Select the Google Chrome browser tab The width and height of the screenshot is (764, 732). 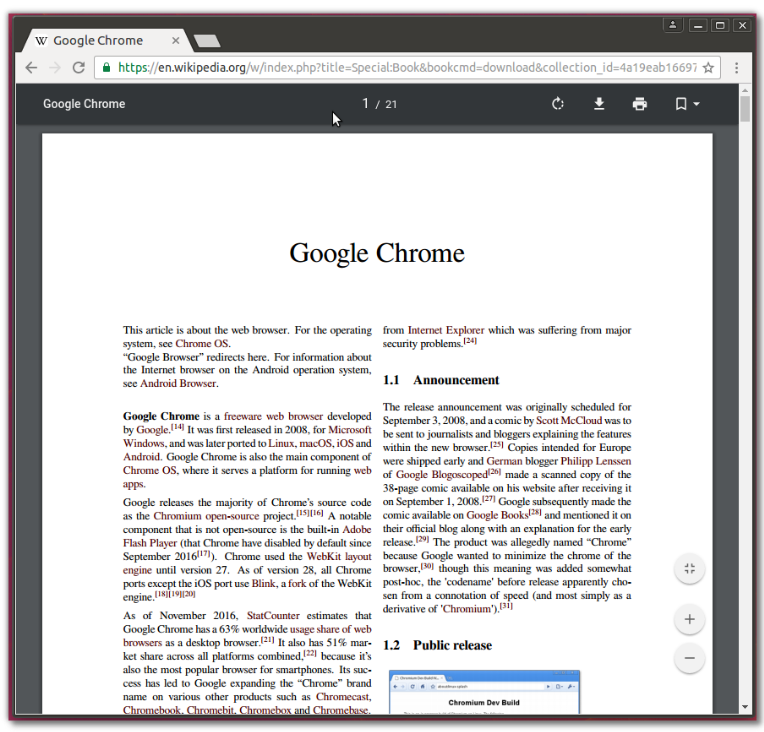107,40
